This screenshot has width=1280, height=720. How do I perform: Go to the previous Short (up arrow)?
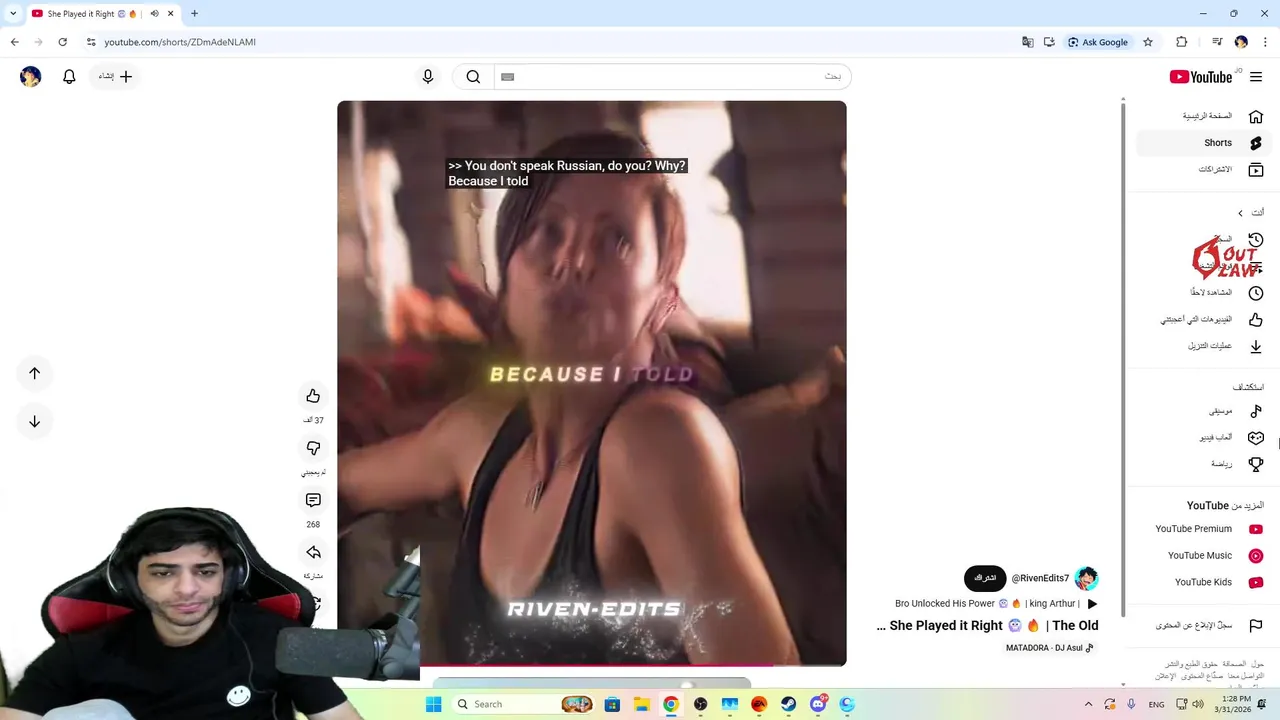(34, 373)
